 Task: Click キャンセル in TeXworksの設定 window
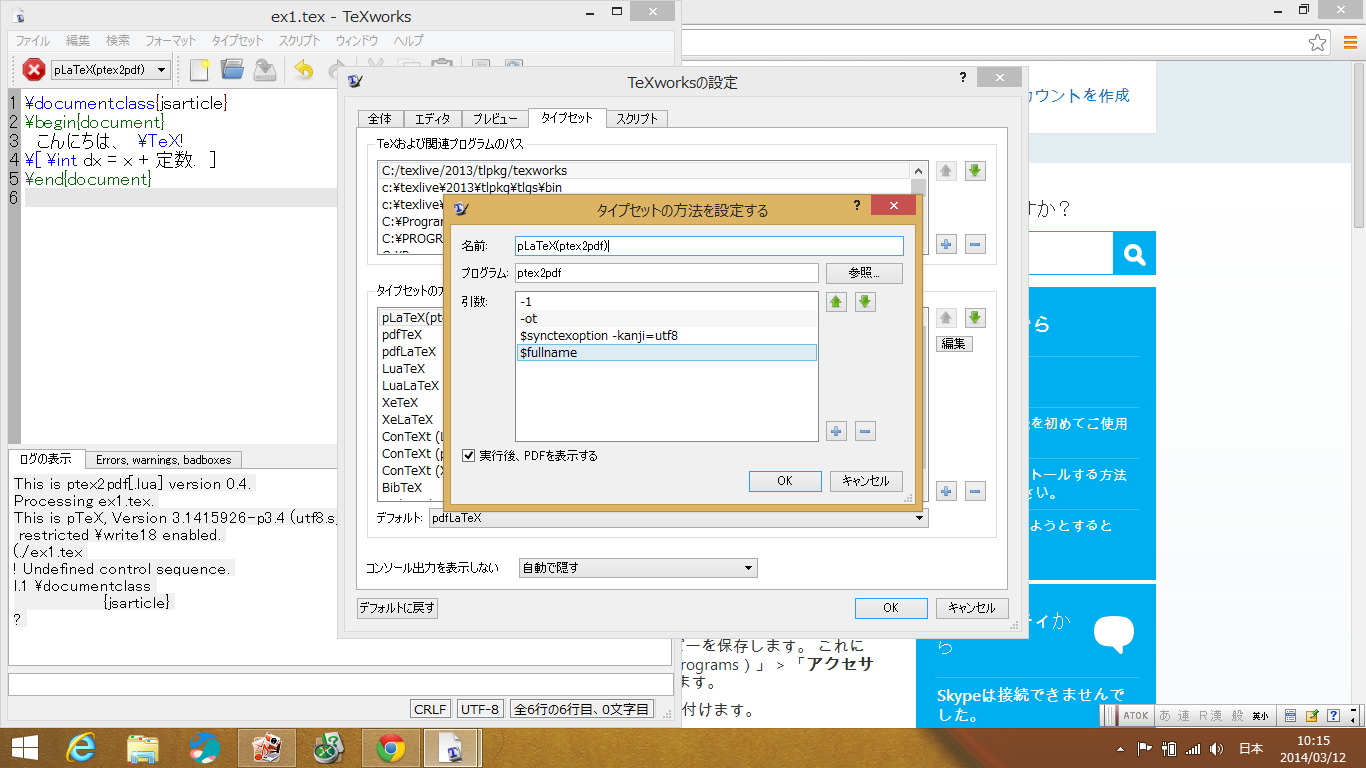point(972,608)
